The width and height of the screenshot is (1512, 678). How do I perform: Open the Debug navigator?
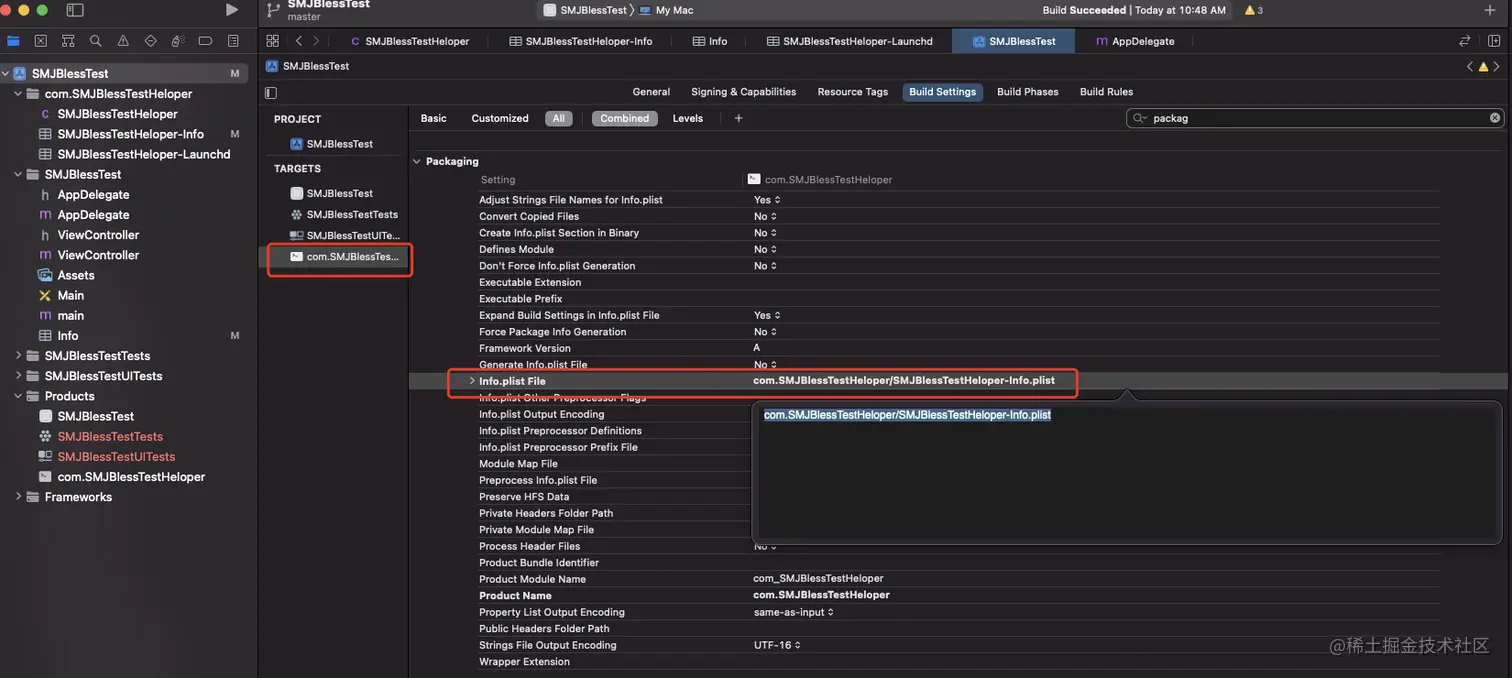click(177, 41)
